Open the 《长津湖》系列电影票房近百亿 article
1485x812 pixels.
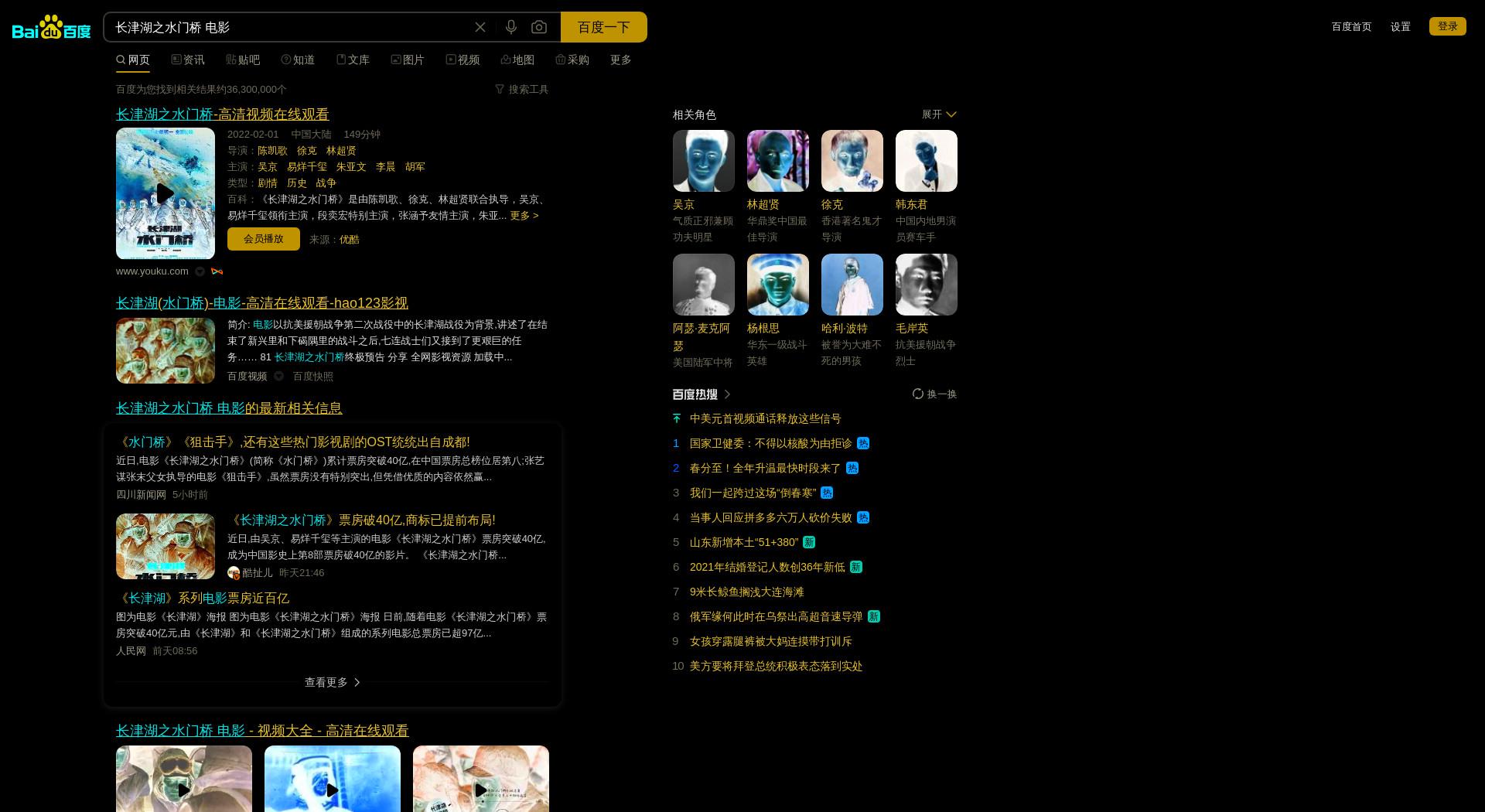click(x=203, y=598)
